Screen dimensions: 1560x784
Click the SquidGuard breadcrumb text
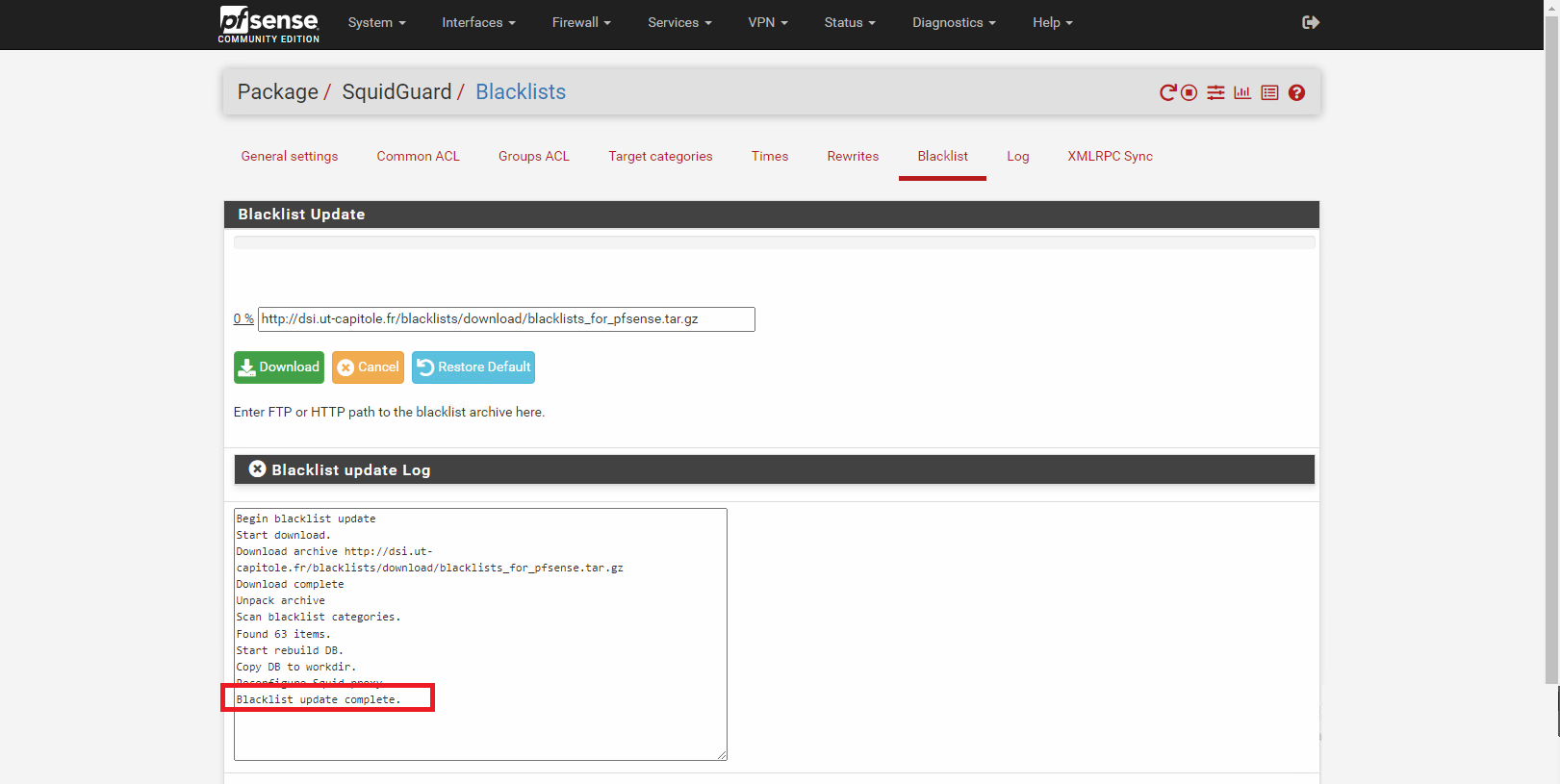(396, 91)
